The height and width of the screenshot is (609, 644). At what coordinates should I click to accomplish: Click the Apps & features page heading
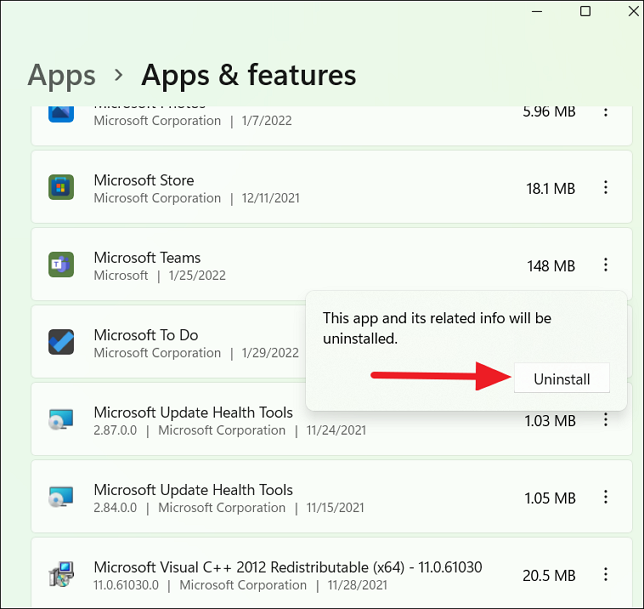click(x=248, y=75)
